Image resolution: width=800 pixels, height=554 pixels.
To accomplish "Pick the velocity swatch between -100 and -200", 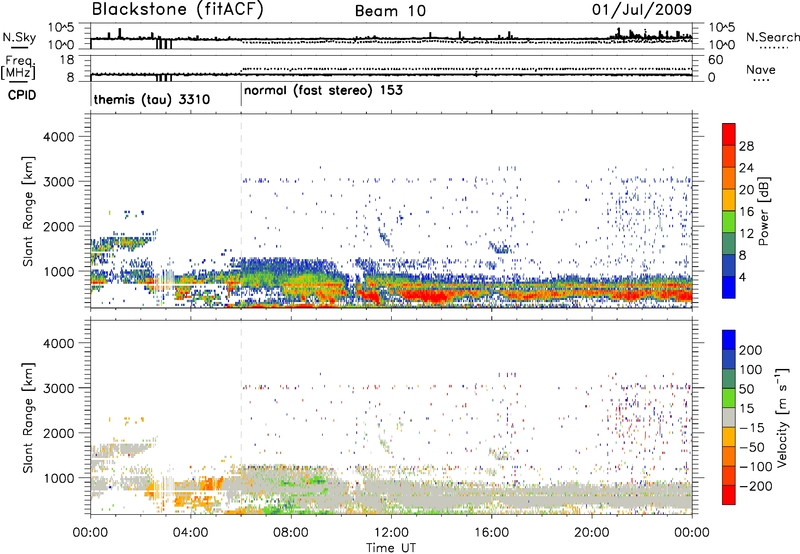I will point(729,476).
